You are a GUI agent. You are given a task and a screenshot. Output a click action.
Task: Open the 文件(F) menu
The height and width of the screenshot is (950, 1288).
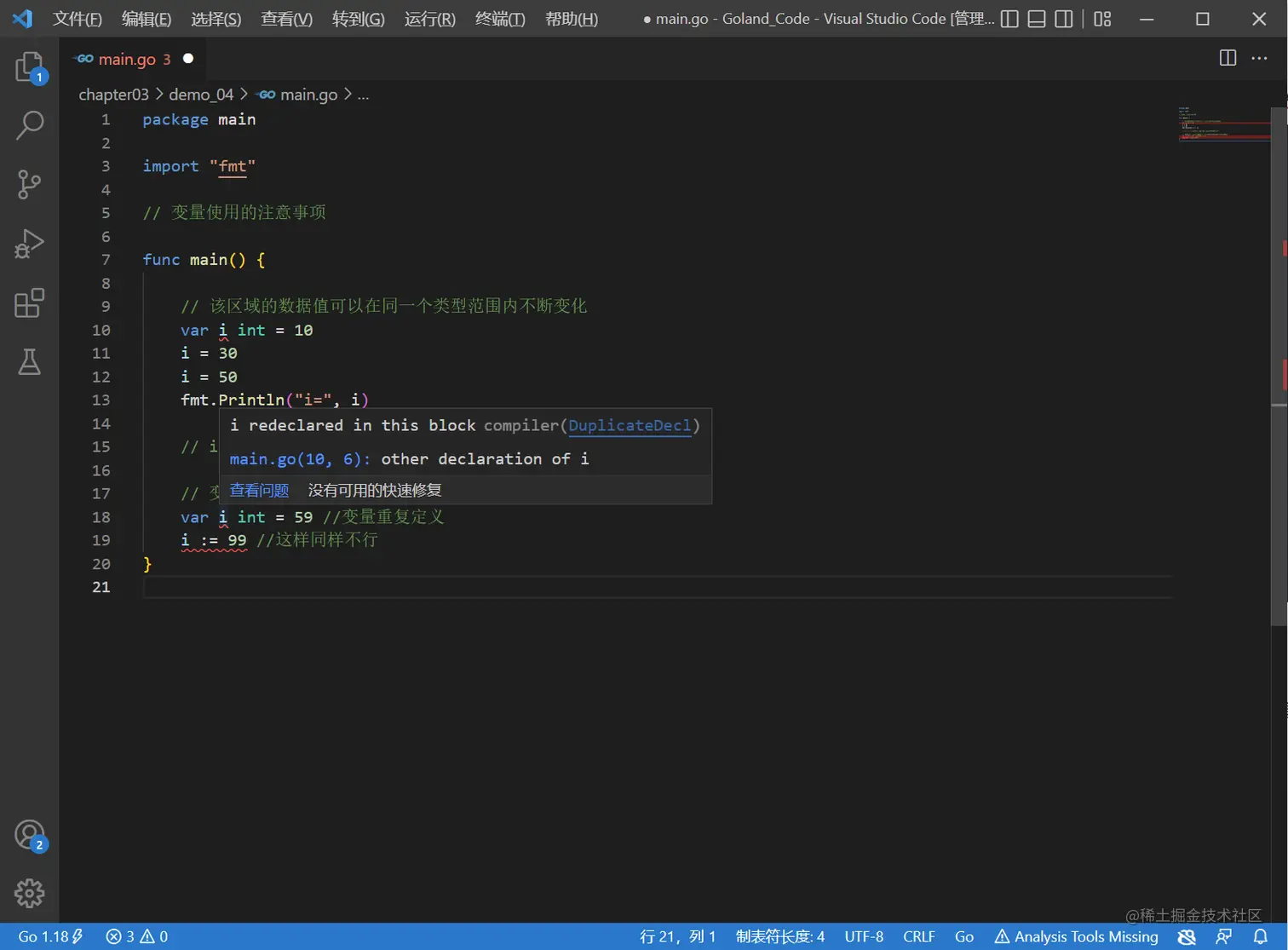(78, 19)
